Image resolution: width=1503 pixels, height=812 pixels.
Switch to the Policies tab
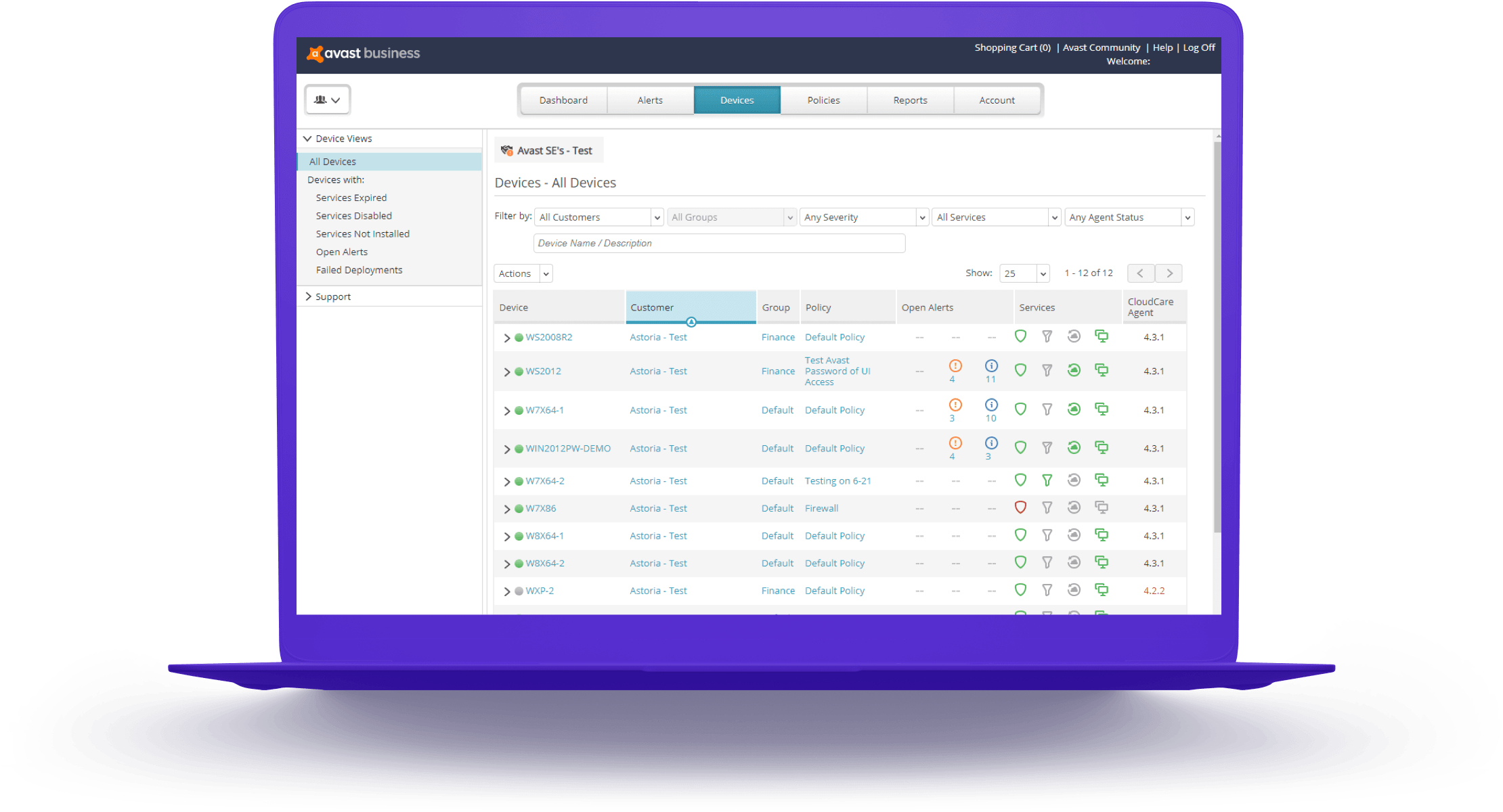(823, 100)
